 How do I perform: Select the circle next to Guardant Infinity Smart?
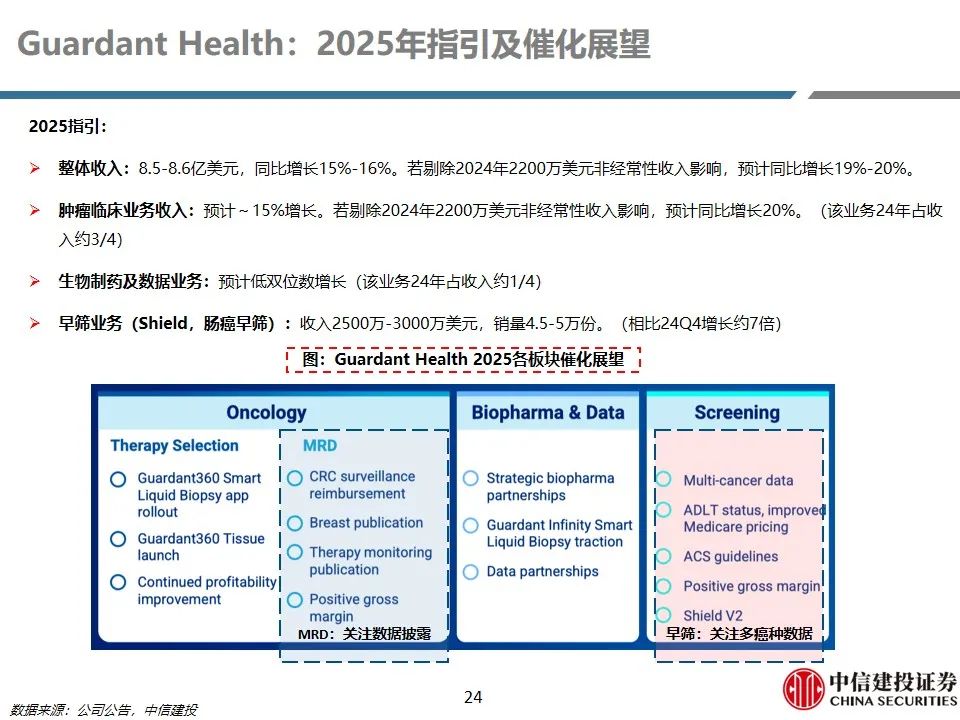471,525
